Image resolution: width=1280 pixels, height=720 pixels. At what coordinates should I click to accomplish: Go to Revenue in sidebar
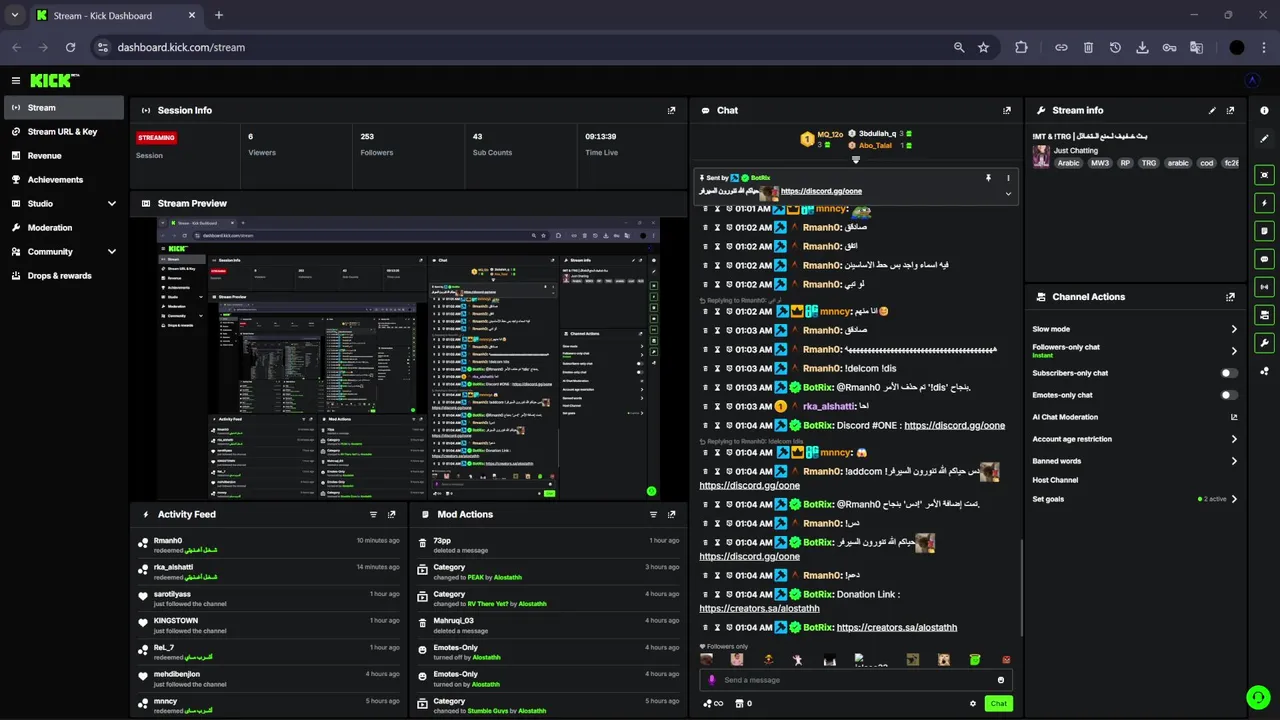(x=64, y=156)
